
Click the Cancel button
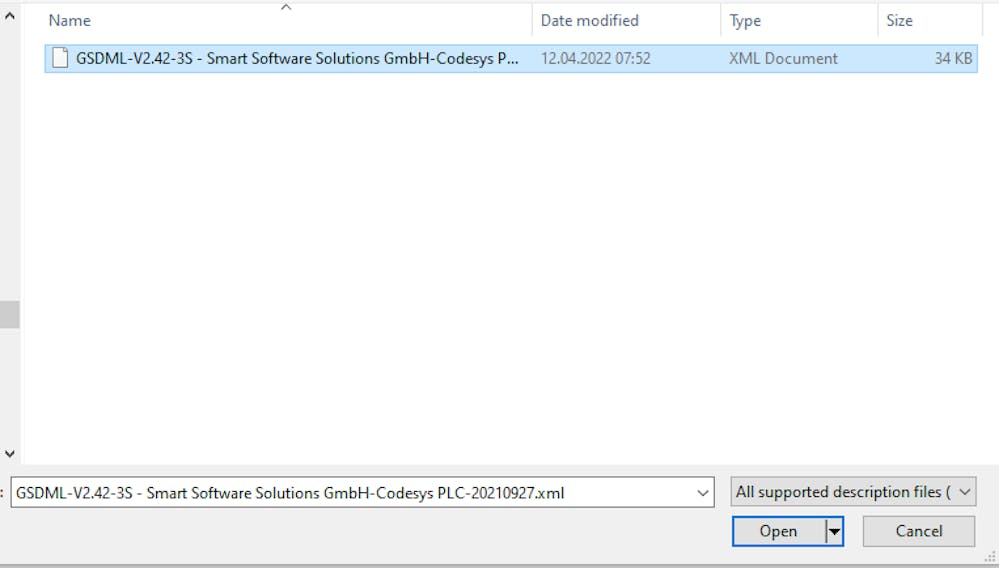click(x=919, y=531)
